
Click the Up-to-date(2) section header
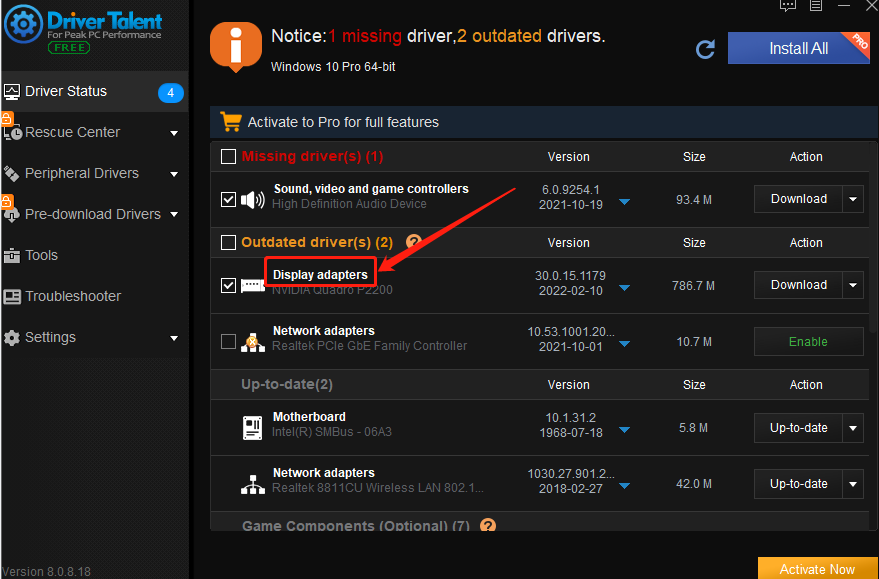pyautogui.click(x=287, y=385)
